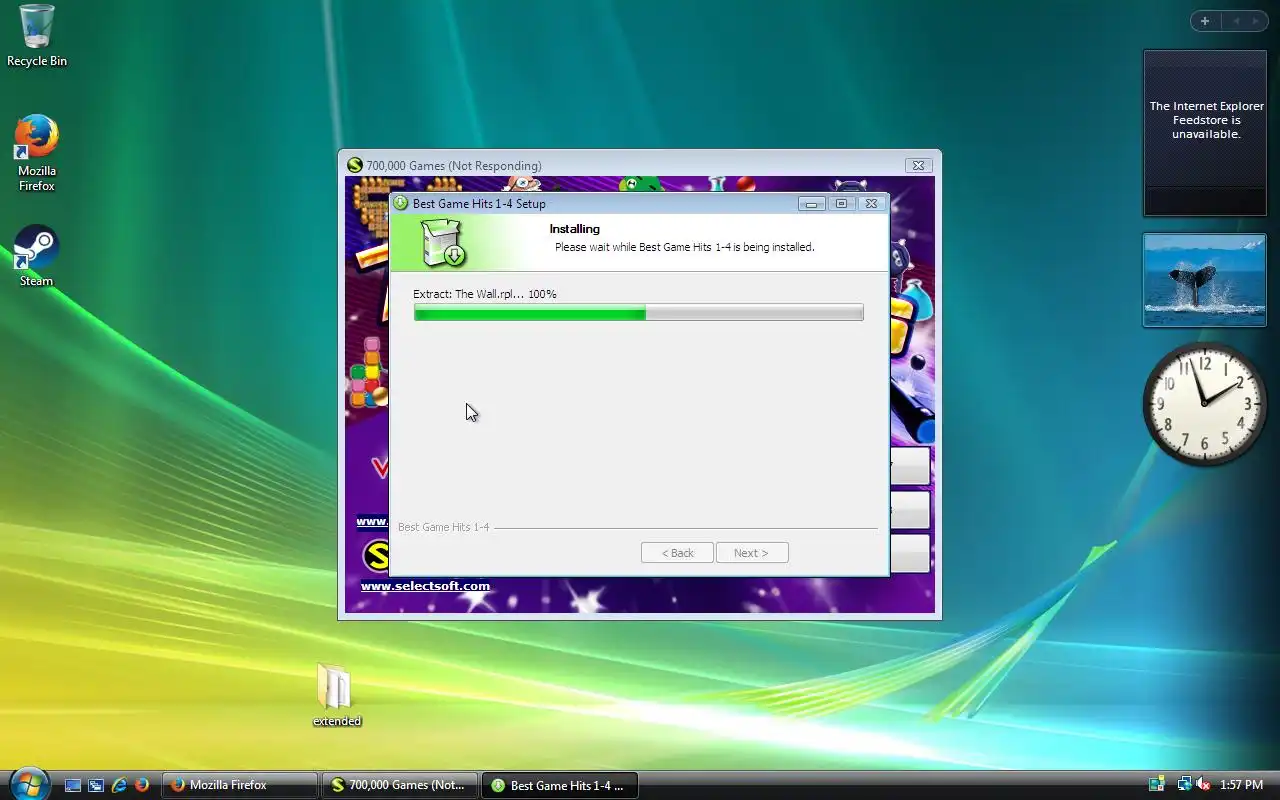This screenshot has height=800, width=1280.
Task: Launch Internet Explorer from Quick Launch
Action: point(119,785)
